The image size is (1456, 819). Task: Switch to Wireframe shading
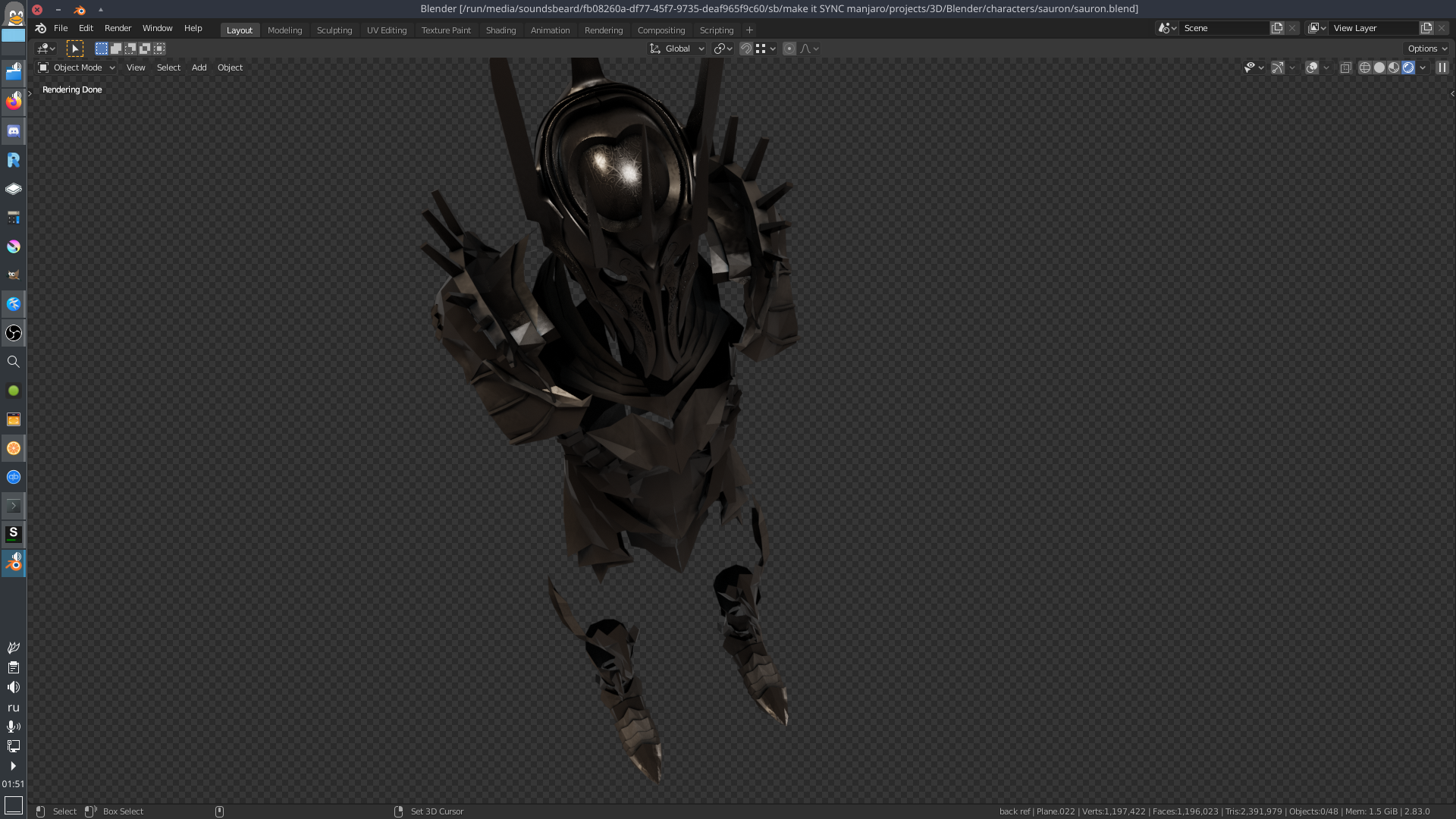[x=1365, y=67]
